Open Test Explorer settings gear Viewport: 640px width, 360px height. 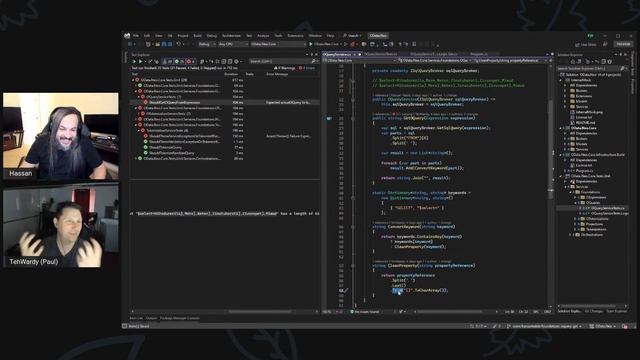(236, 62)
